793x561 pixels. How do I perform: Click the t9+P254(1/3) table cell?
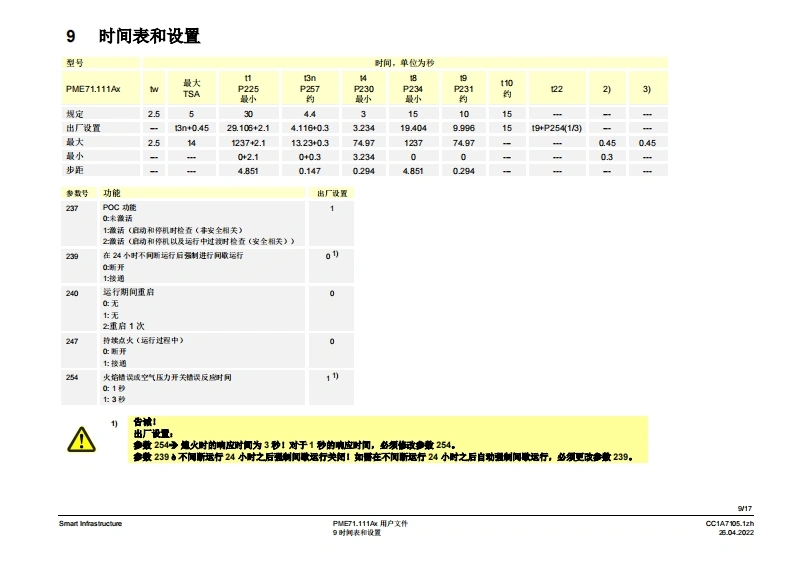pos(556,128)
